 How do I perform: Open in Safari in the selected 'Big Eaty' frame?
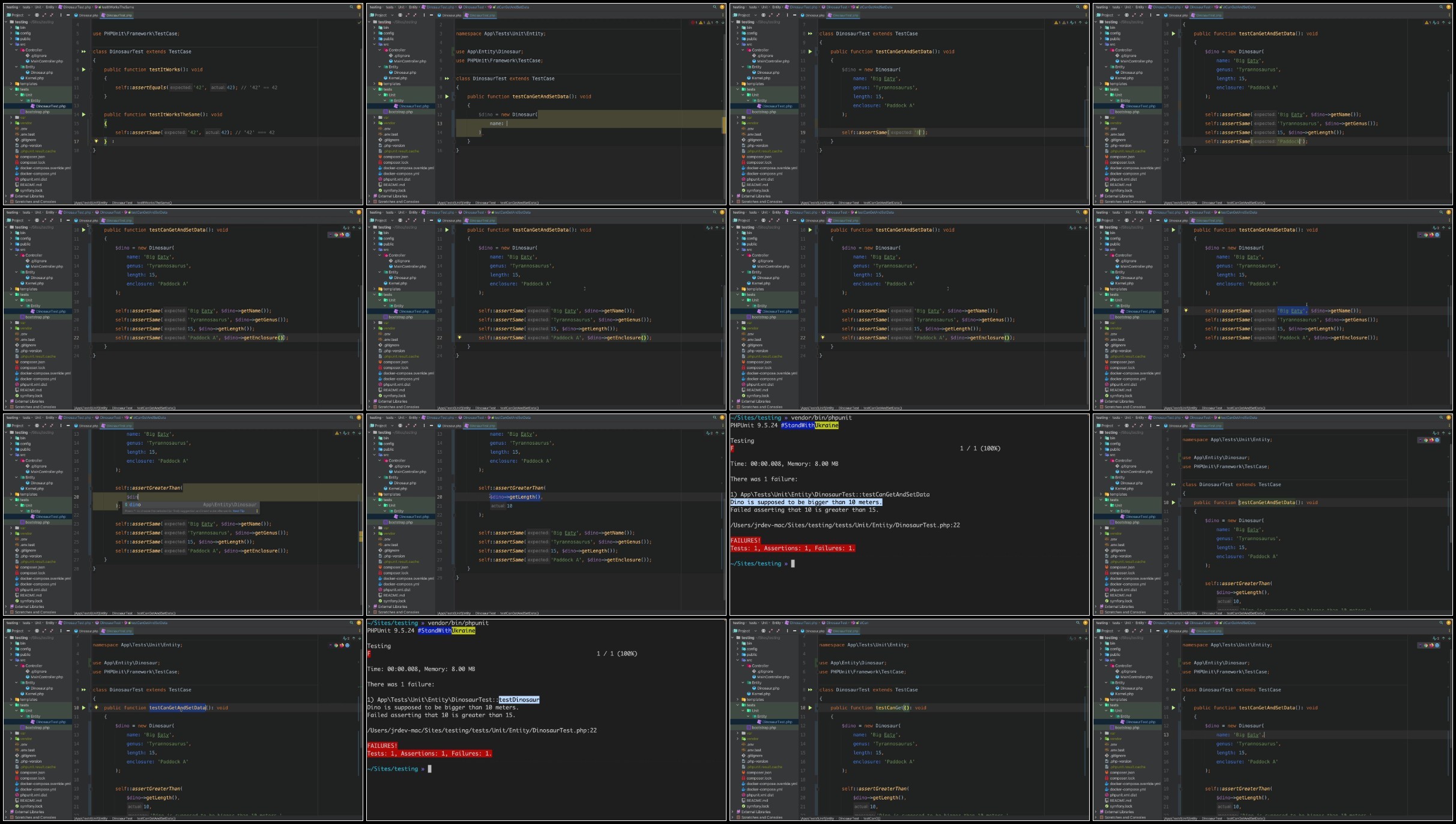click(1437, 235)
